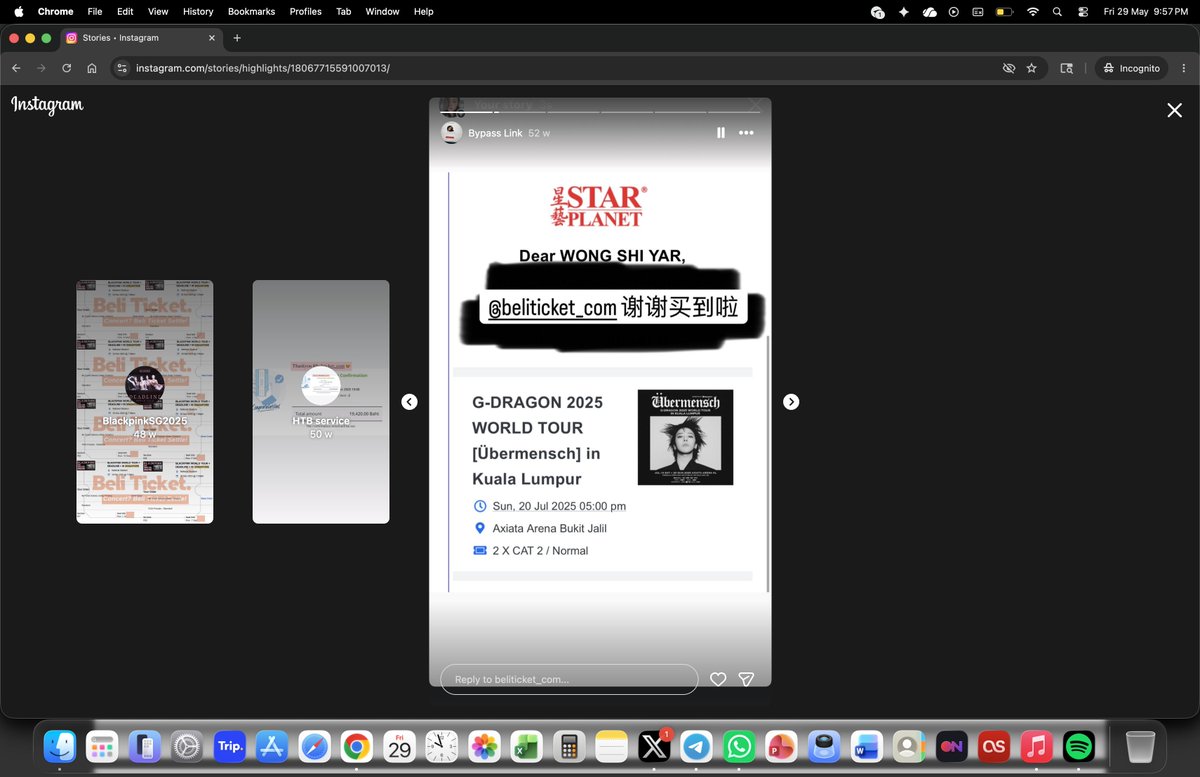Open the Edit menu

125,11
